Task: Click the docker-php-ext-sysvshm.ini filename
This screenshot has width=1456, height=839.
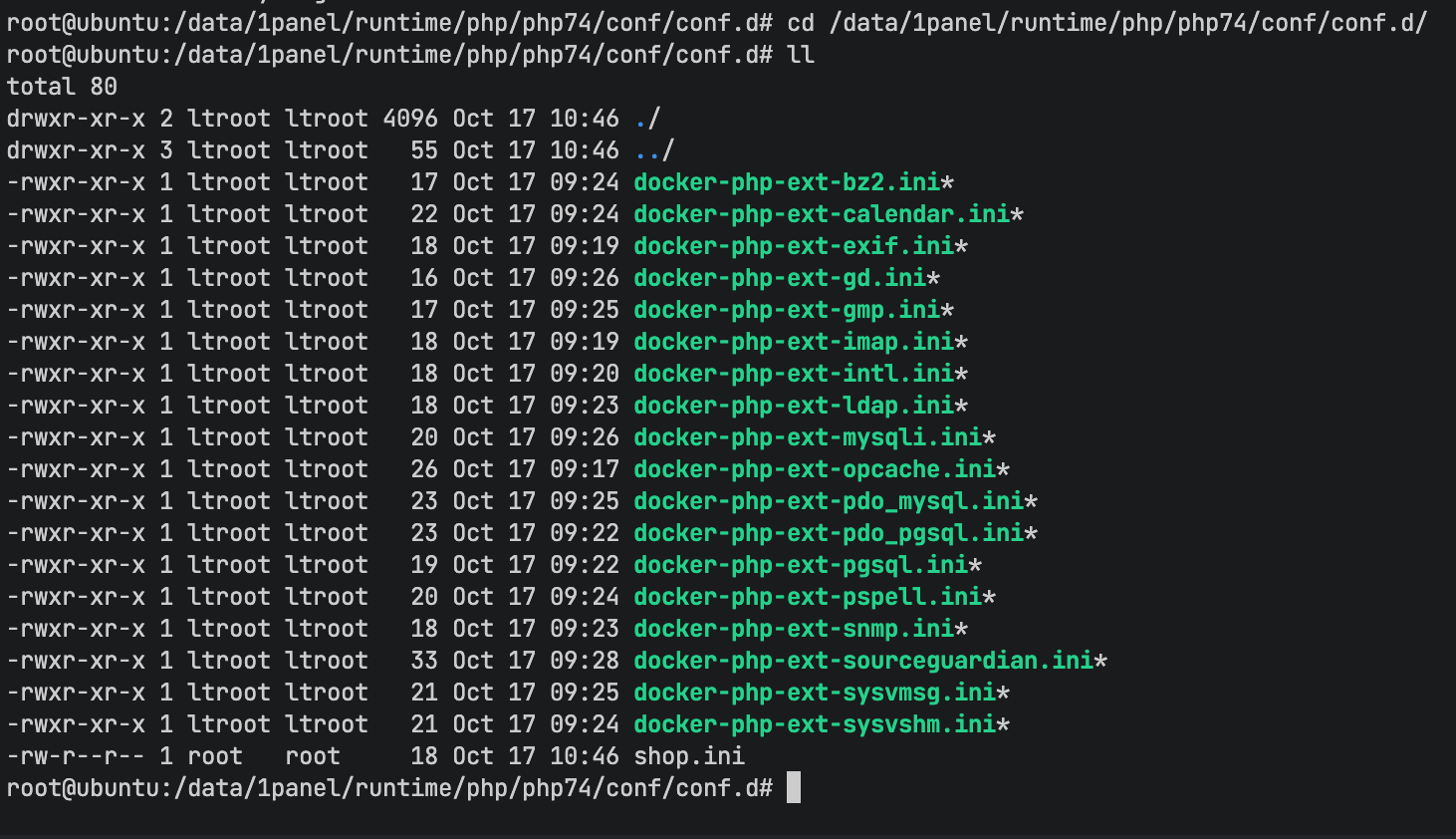Action: 815,724
